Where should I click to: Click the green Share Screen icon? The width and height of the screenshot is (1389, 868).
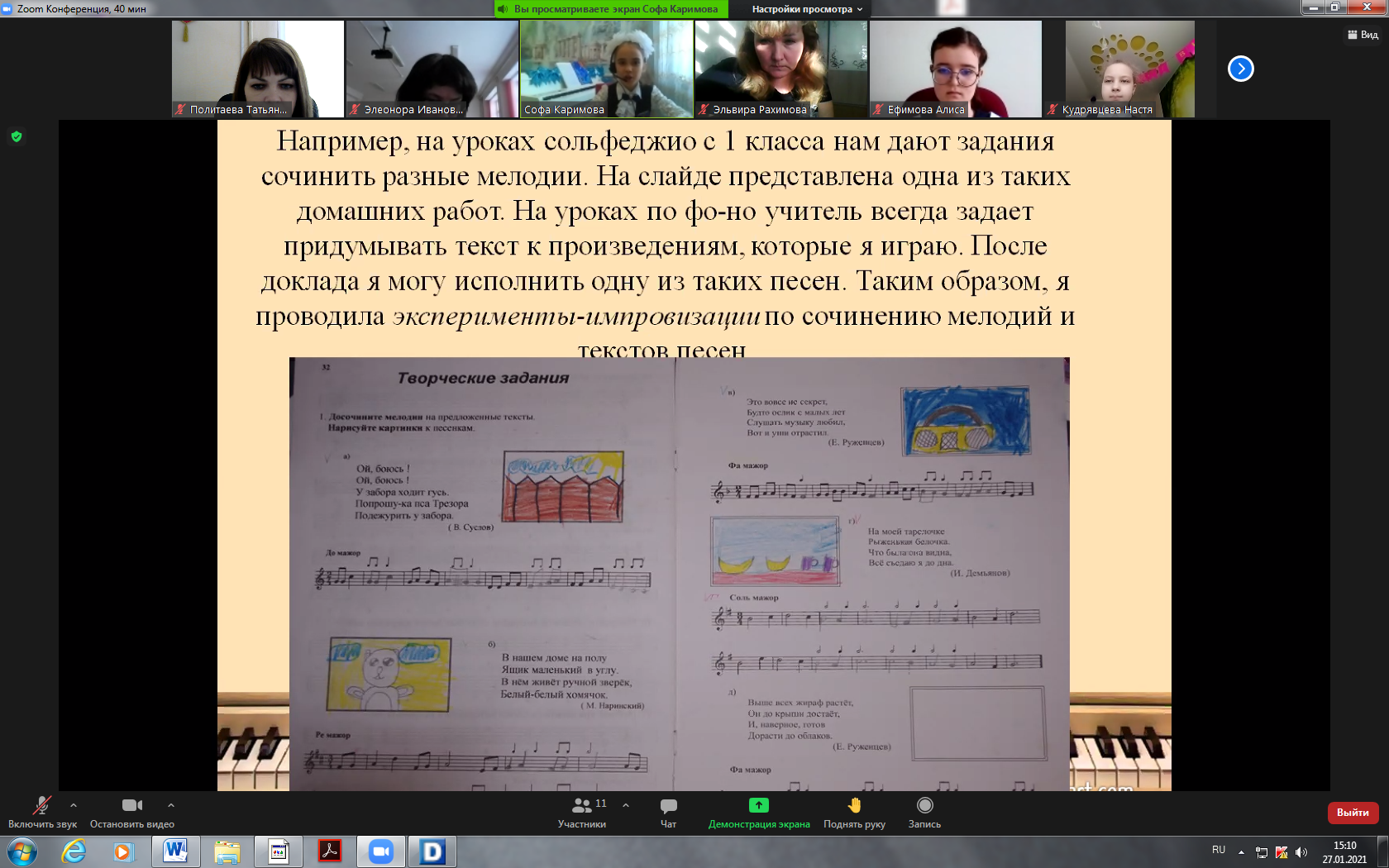pyautogui.click(x=758, y=805)
